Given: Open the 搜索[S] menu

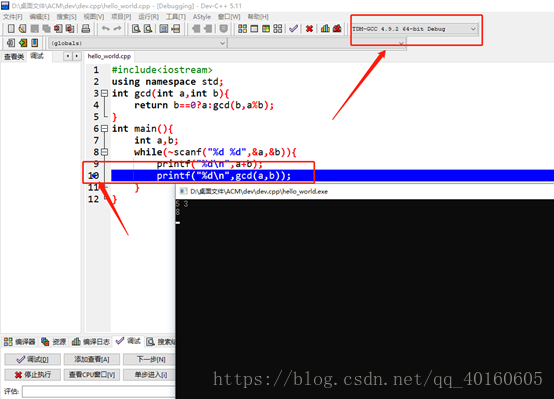Looking at the screenshot, I should point(66,17).
